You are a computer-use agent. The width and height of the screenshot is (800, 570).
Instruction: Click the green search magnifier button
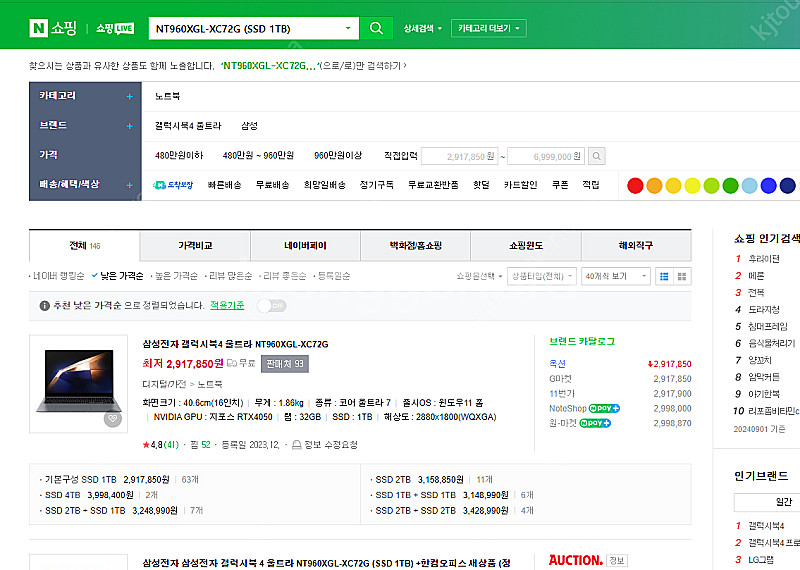[376, 28]
